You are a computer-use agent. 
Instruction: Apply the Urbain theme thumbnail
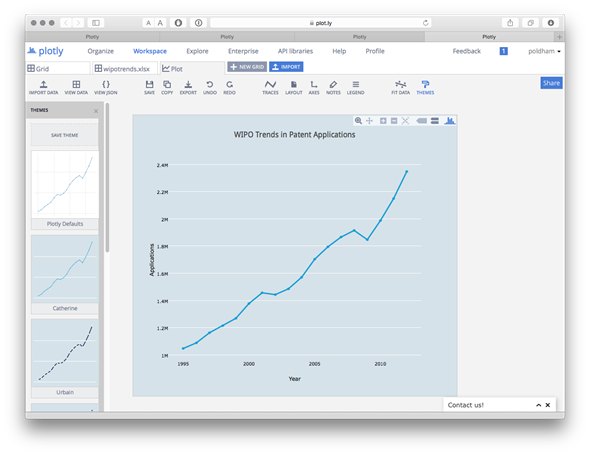point(65,353)
